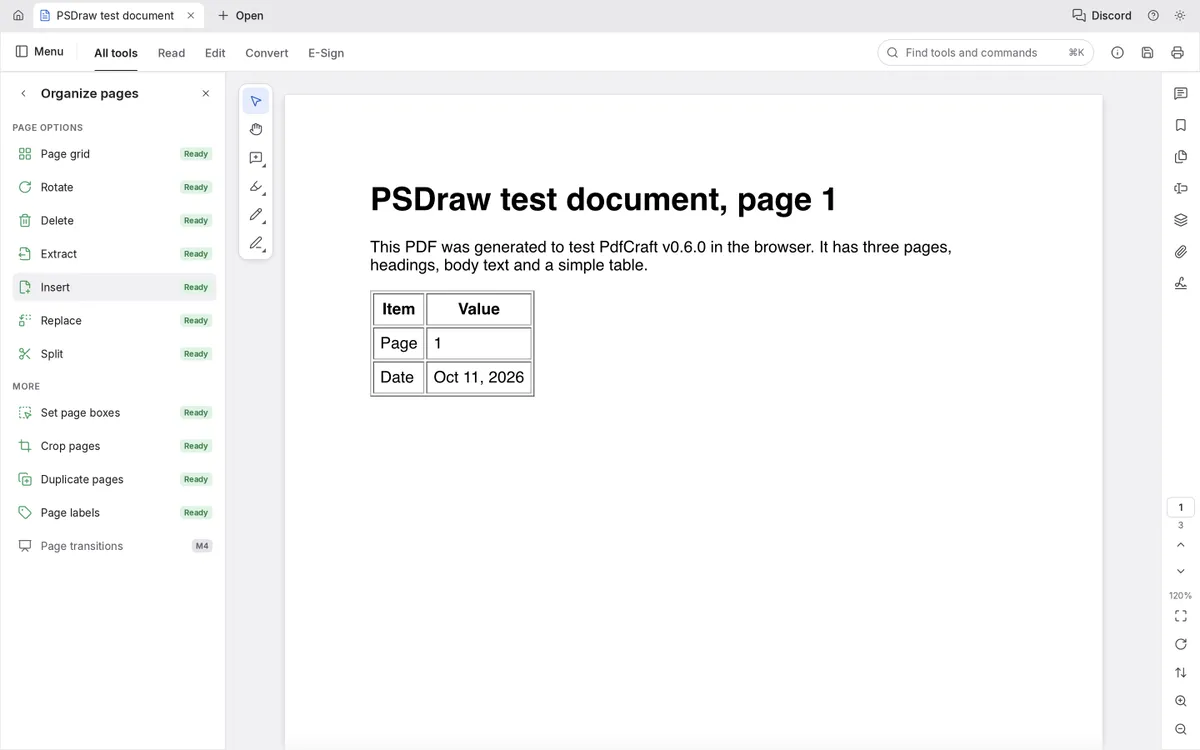Focus the Find tools and commands field
Screen dimensions: 1200x750
coord(985,53)
